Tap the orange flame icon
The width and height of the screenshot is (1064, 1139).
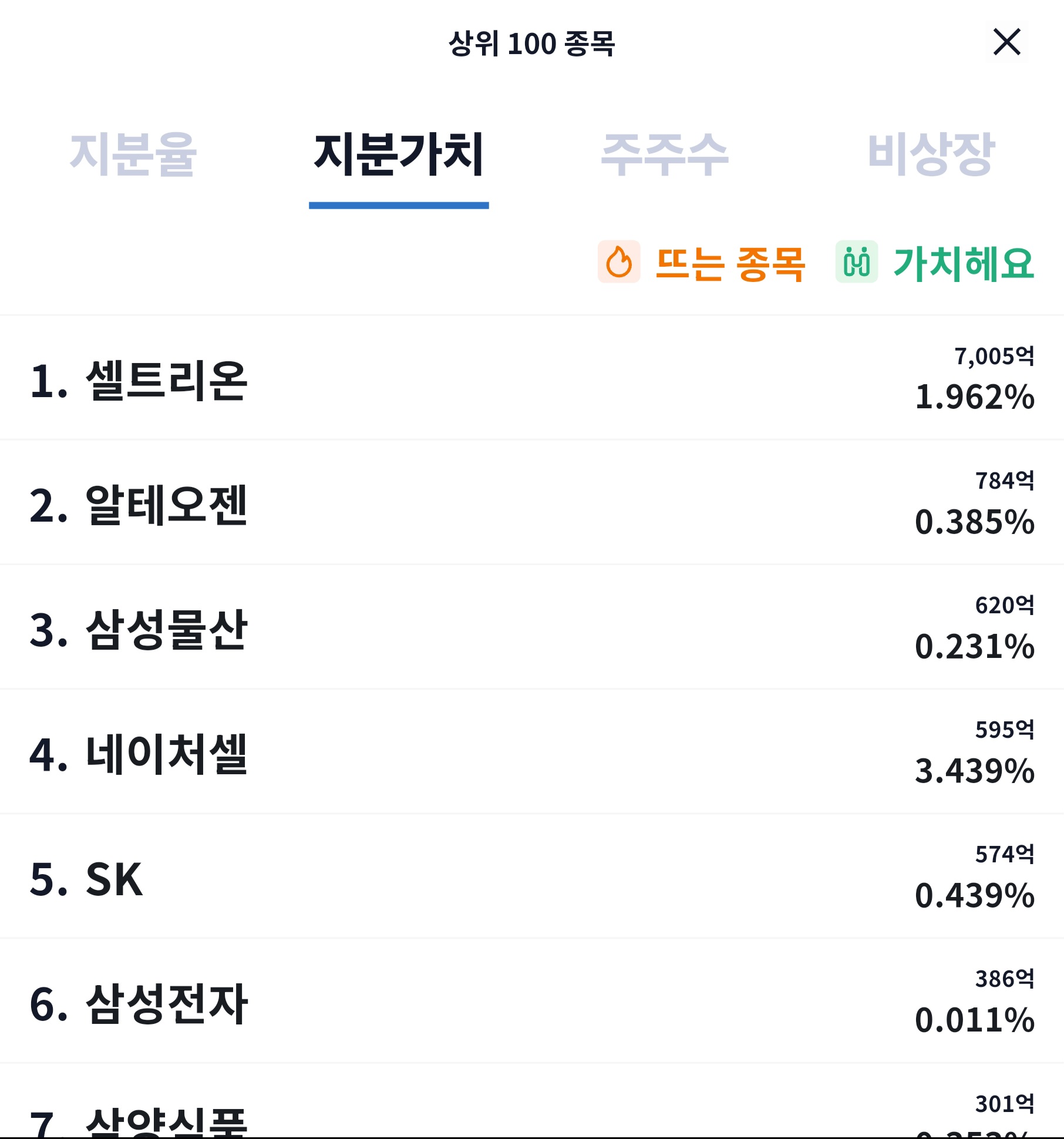619,261
